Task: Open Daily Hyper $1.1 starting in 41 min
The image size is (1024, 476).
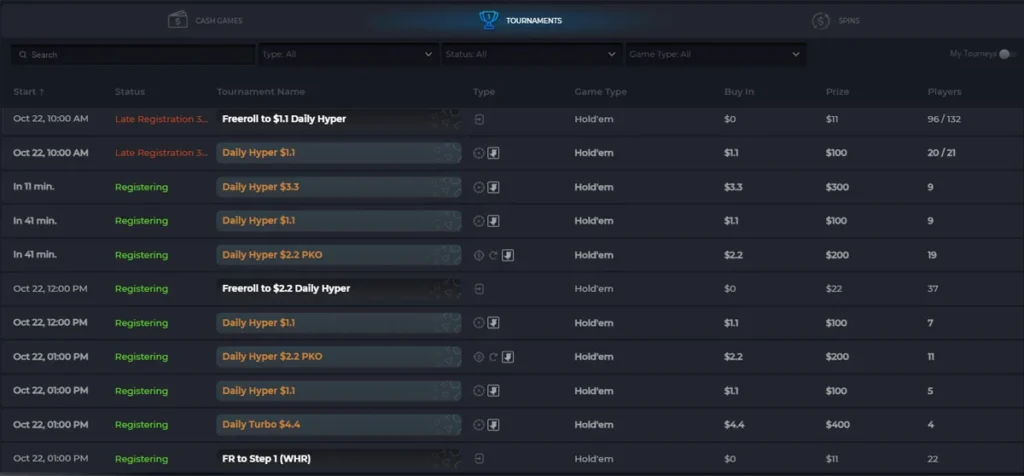Action: 339,221
